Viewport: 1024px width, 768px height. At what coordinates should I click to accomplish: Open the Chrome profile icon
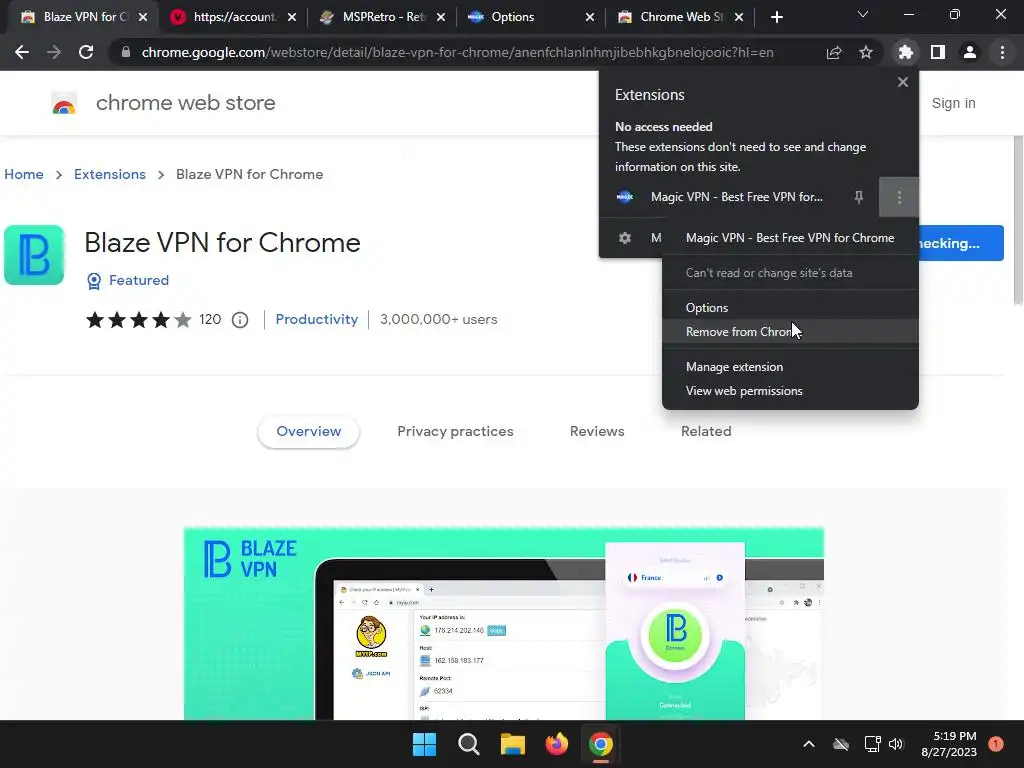[x=970, y=52]
